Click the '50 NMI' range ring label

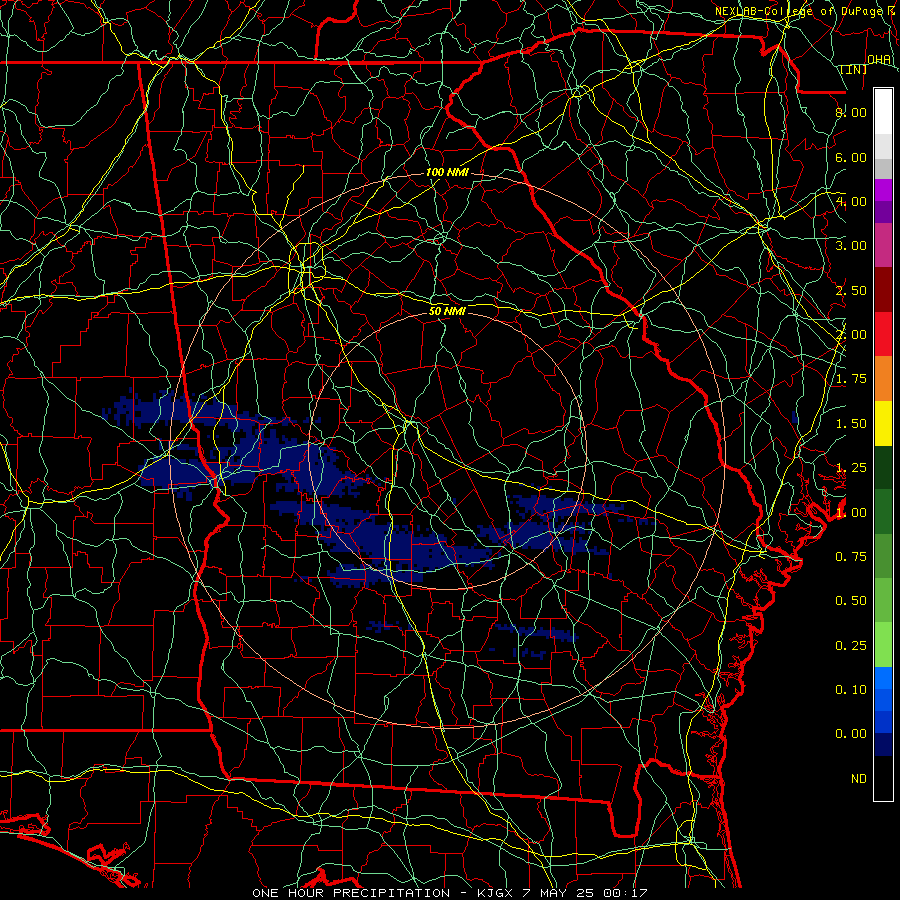[447, 311]
